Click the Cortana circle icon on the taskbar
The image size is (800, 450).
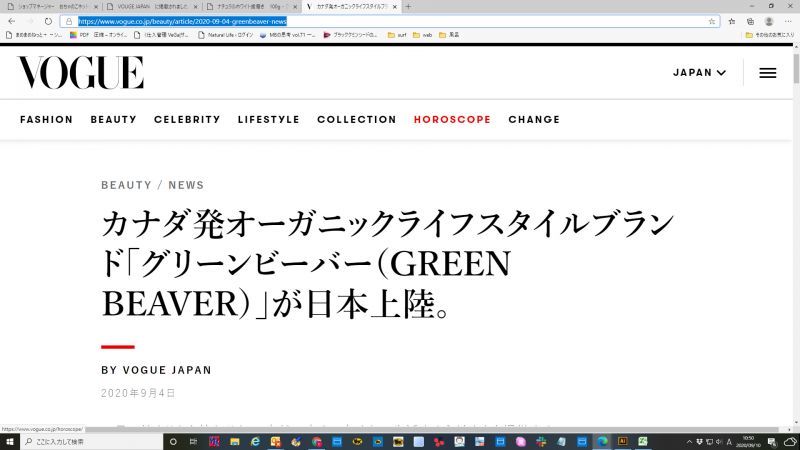[173, 441]
